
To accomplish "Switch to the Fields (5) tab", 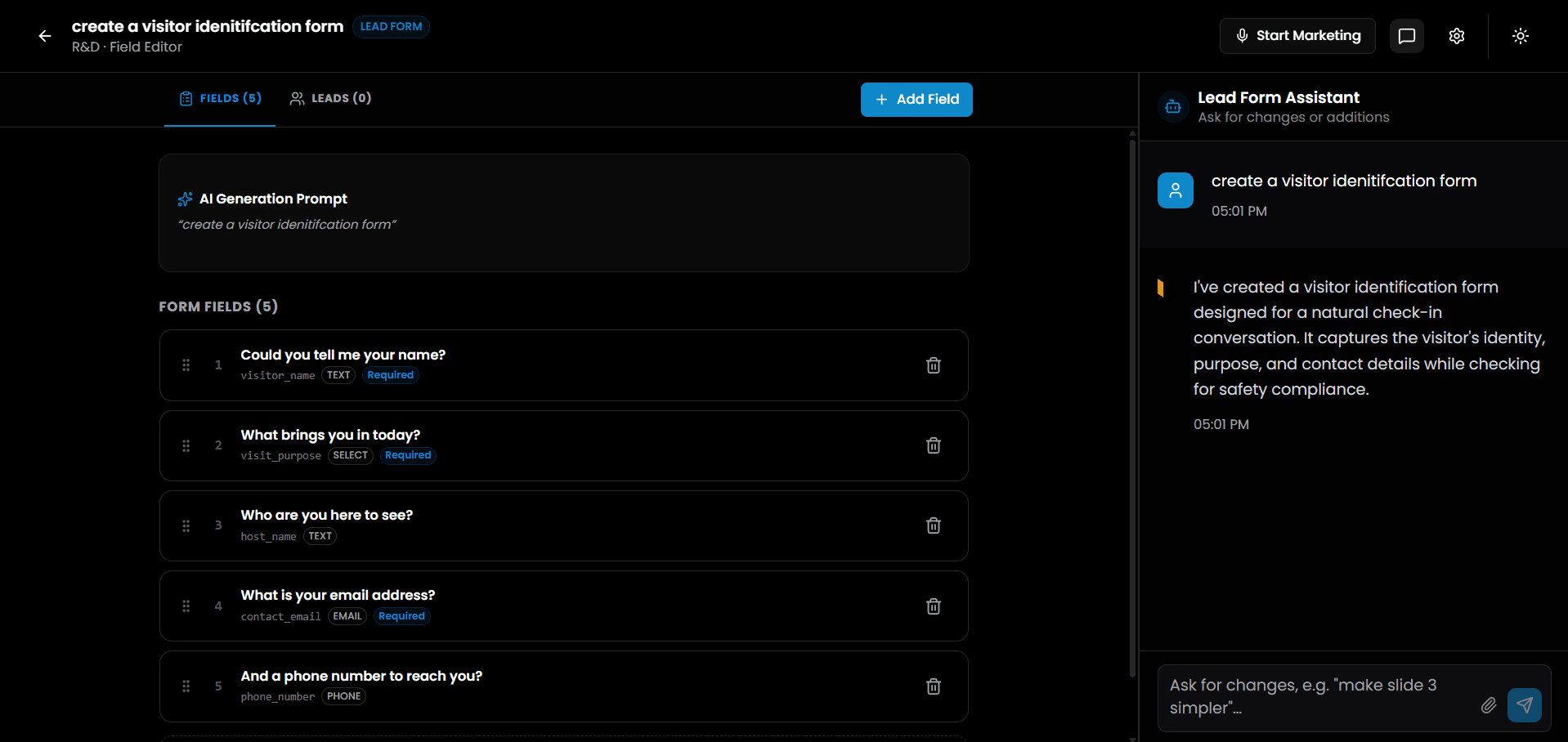I will 220,99.
